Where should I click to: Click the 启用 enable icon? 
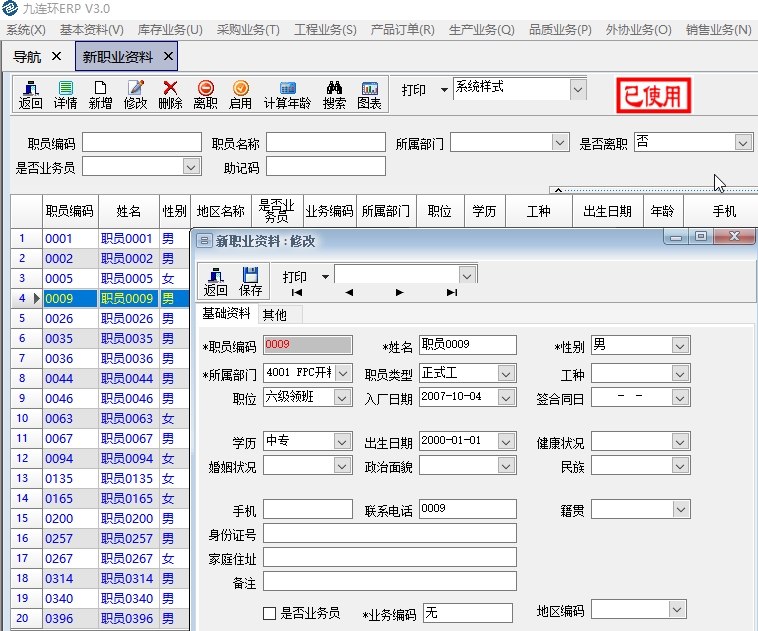(x=240, y=95)
